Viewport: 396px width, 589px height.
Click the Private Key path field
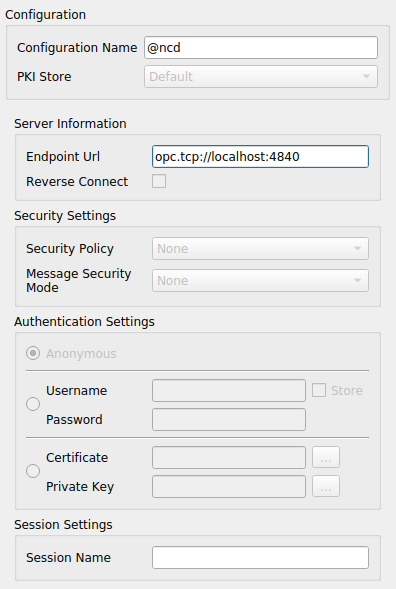[x=229, y=486]
